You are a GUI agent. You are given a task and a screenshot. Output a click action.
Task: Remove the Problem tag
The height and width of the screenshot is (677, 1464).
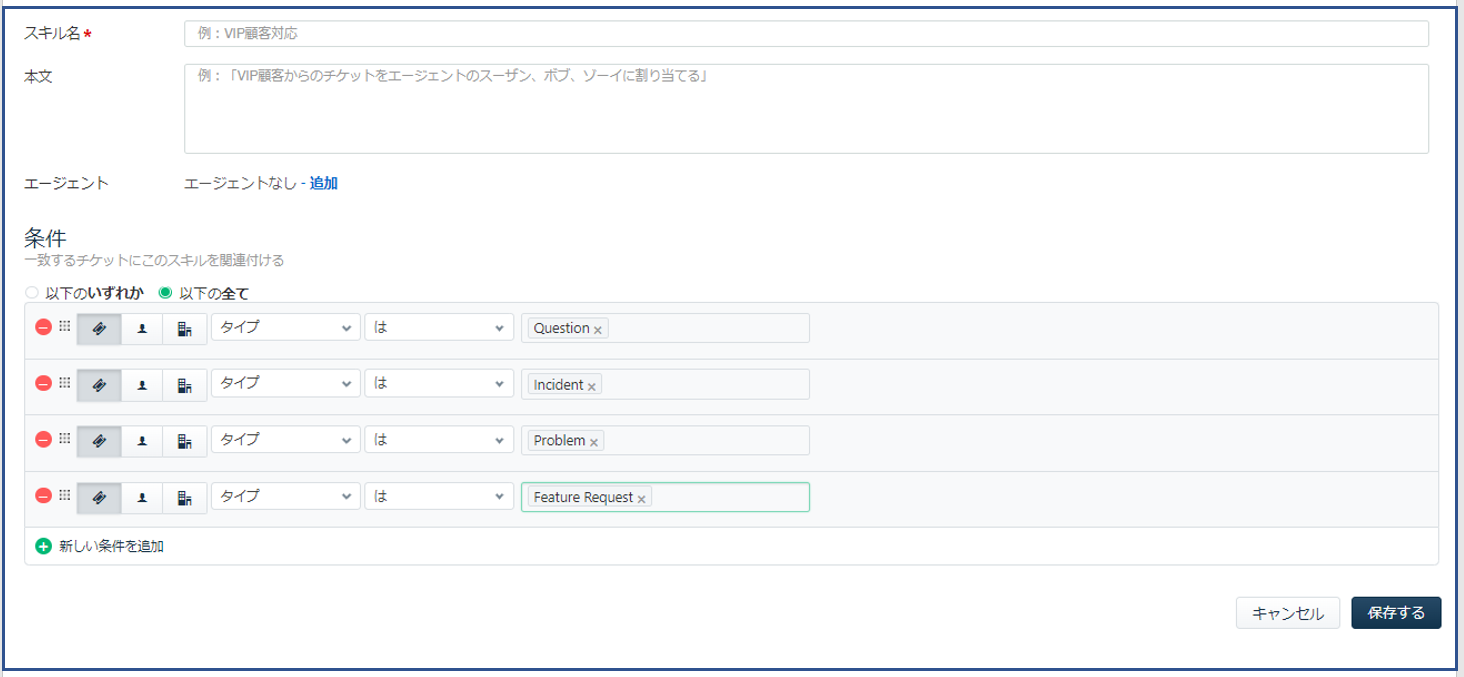click(593, 442)
